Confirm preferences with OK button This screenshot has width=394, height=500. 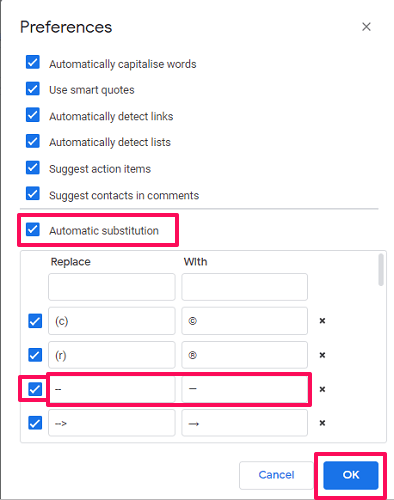point(351,475)
